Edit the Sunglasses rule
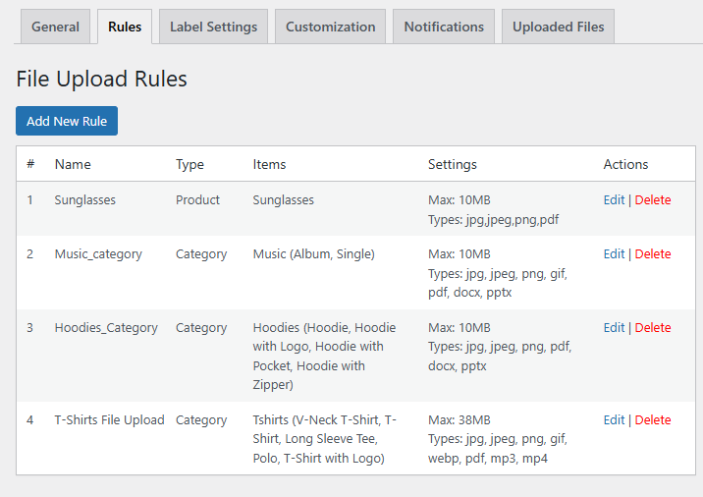The width and height of the screenshot is (703, 497). point(614,200)
